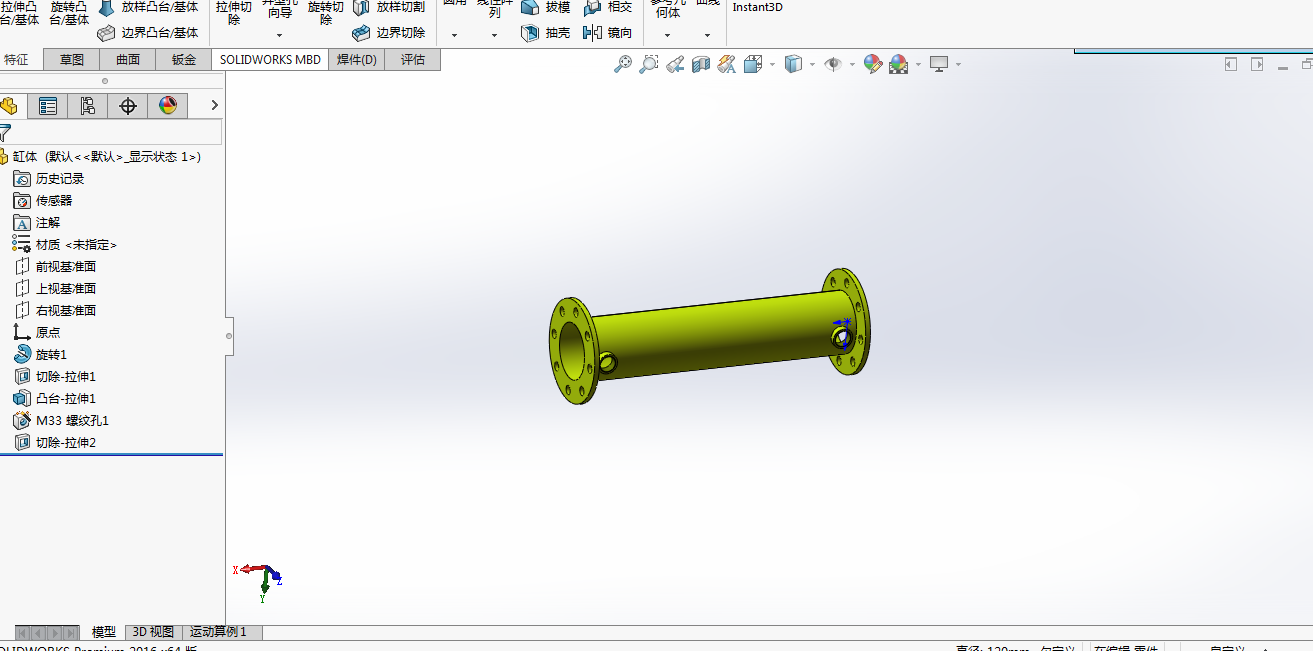1313x651 pixels.
Task: Select the 旋转1 Revolve feature
Action: pyautogui.click(x=41, y=355)
